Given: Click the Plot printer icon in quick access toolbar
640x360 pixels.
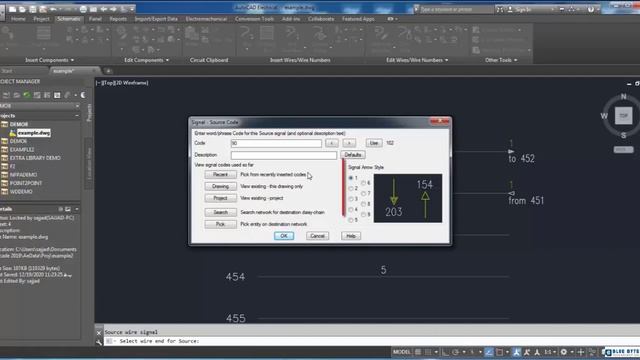Looking at the screenshot, I should point(83,9).
